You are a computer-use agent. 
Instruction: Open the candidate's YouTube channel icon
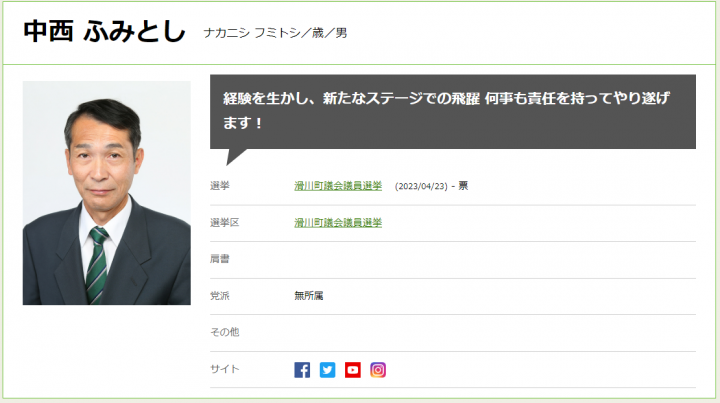tap(353, 370)
